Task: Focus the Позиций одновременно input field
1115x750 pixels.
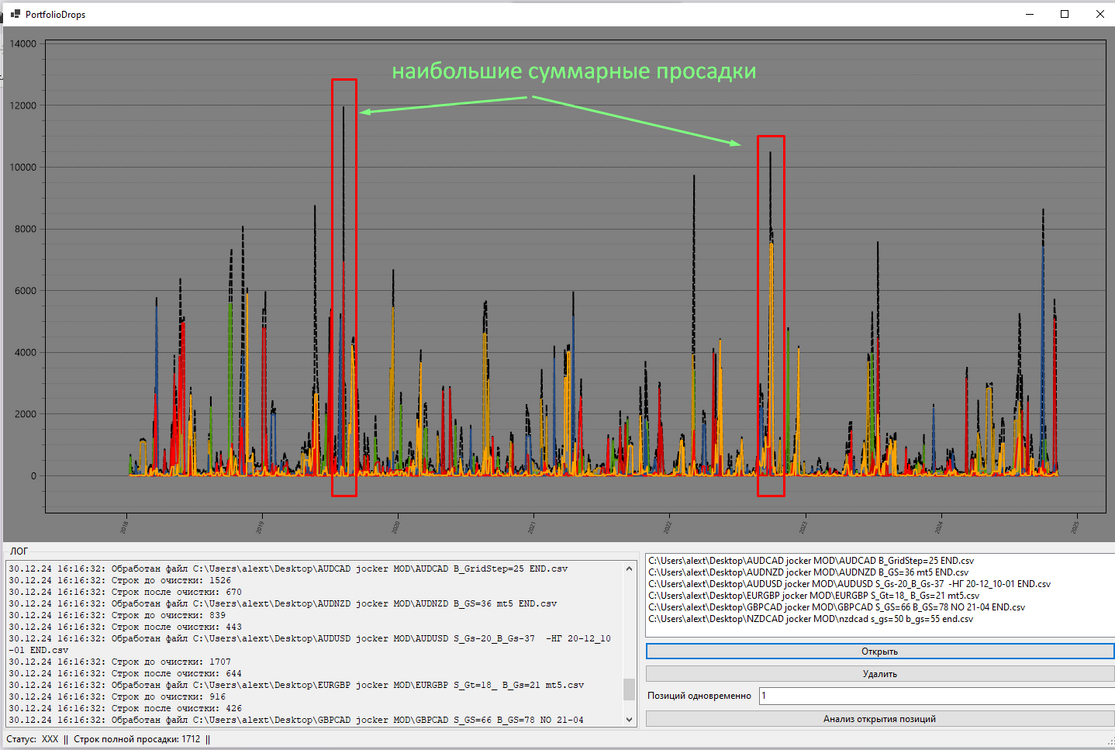Action: pos(937,696)
